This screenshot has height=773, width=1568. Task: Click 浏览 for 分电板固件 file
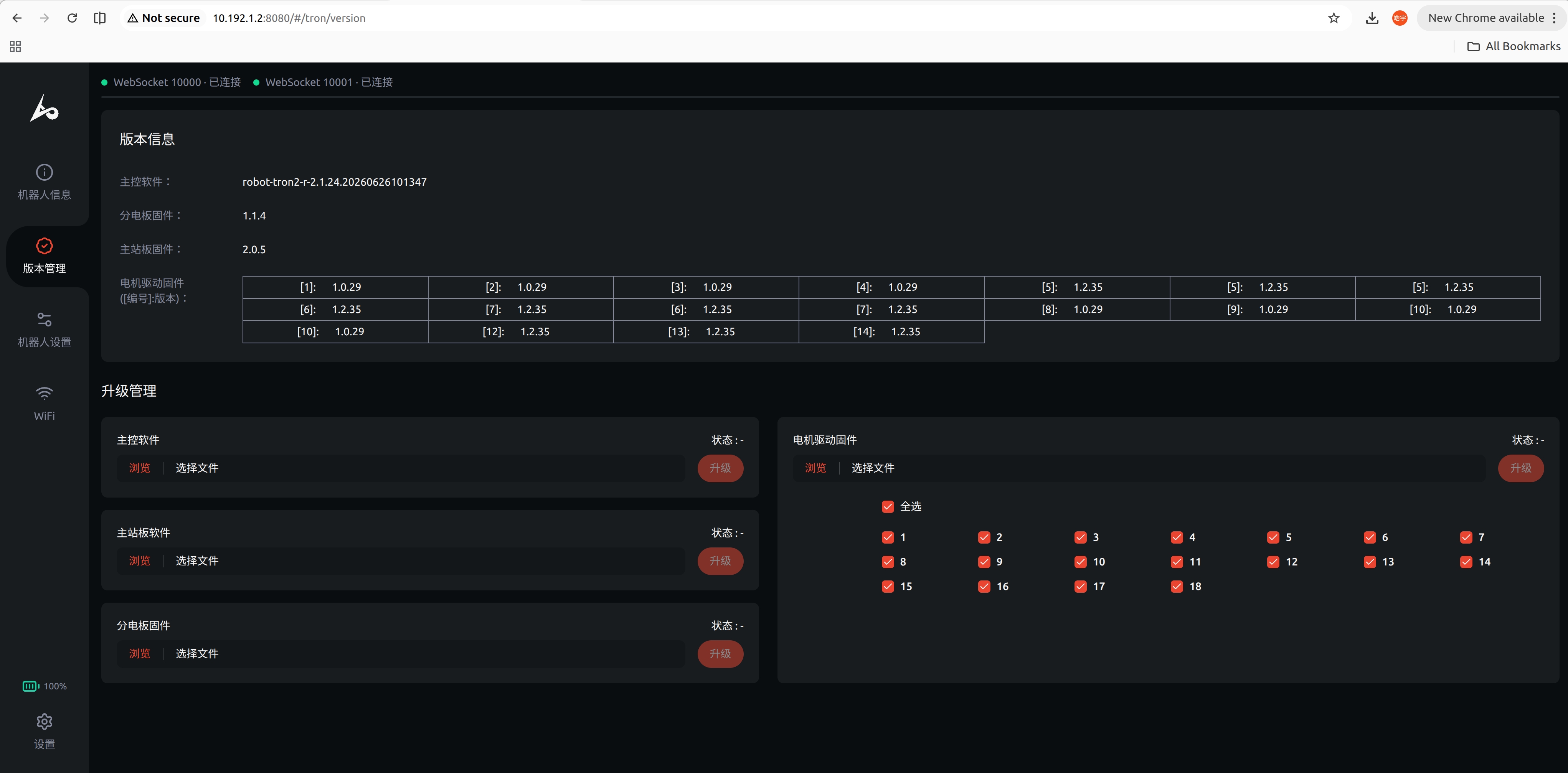tap(139, 654)
